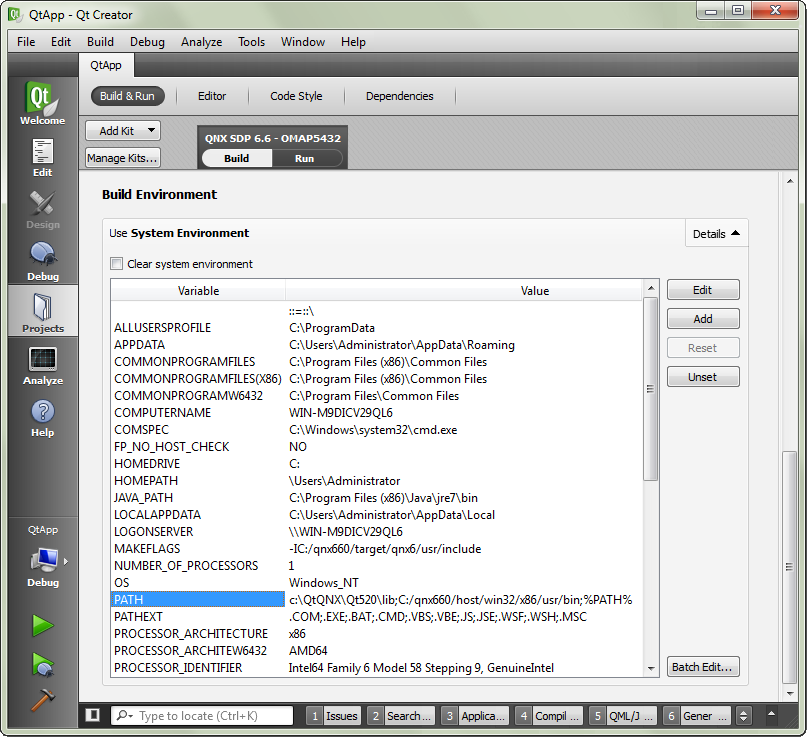This screenshot has height=737, width=807.
Task: Enable Clear system environment checkbox
Action: pos(117,264)
